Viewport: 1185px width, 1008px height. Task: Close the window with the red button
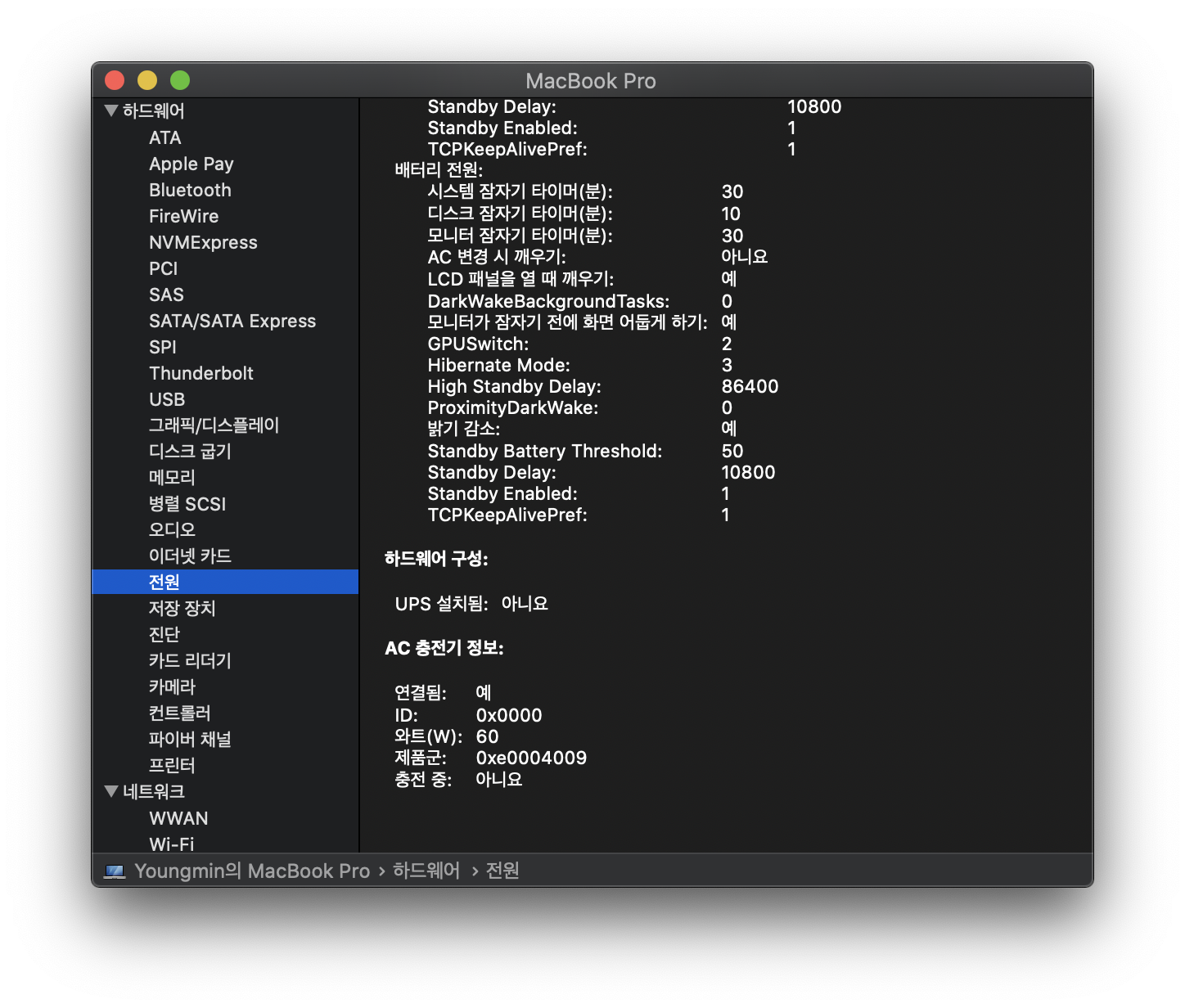tap(115, 80)
